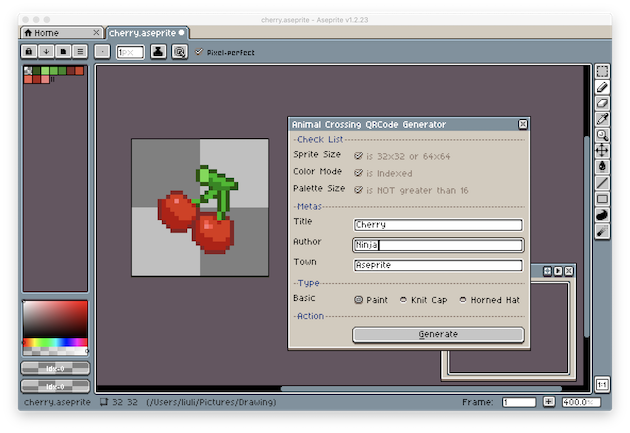Click the Animal Crossing QRCode Generator title

[369, 125]
